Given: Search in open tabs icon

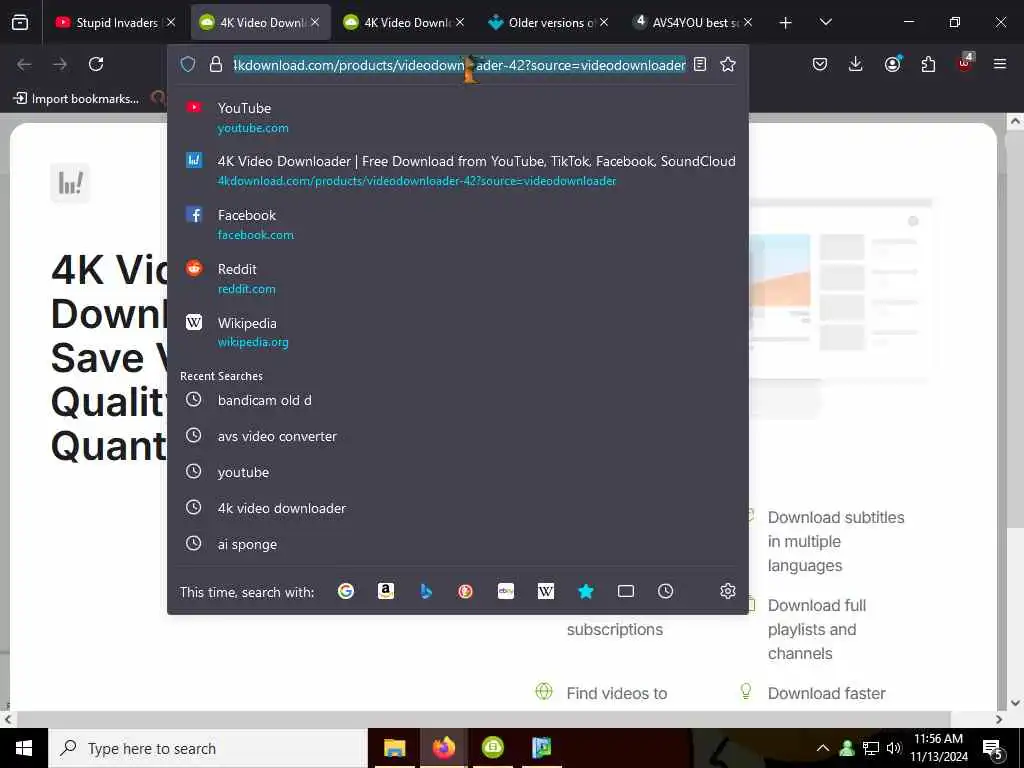Looking at the screenshot, I should click(626, 592).
